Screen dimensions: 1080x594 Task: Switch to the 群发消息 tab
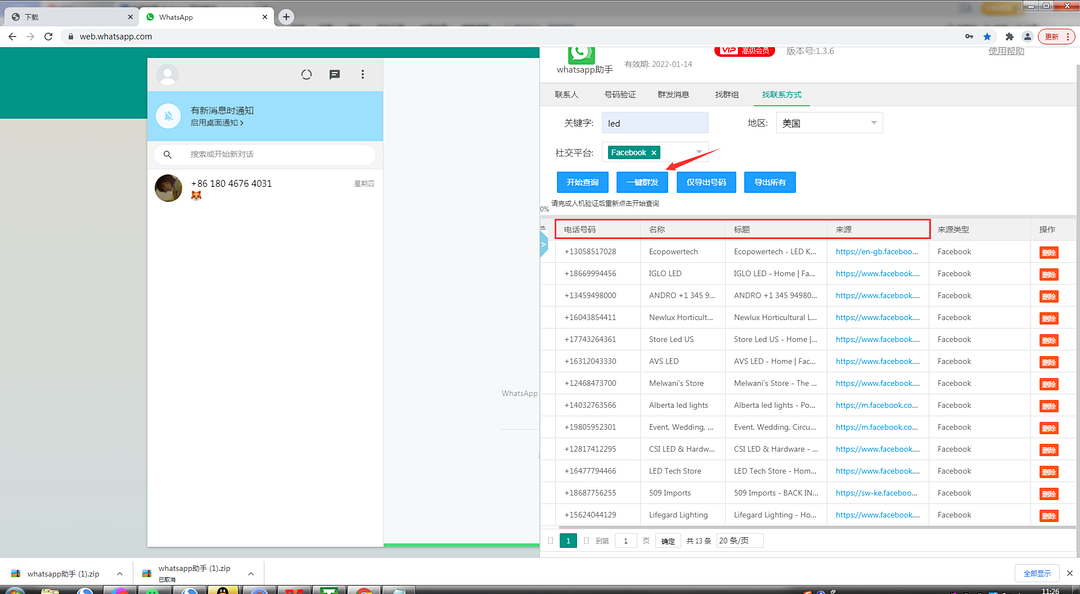point(673,94)
